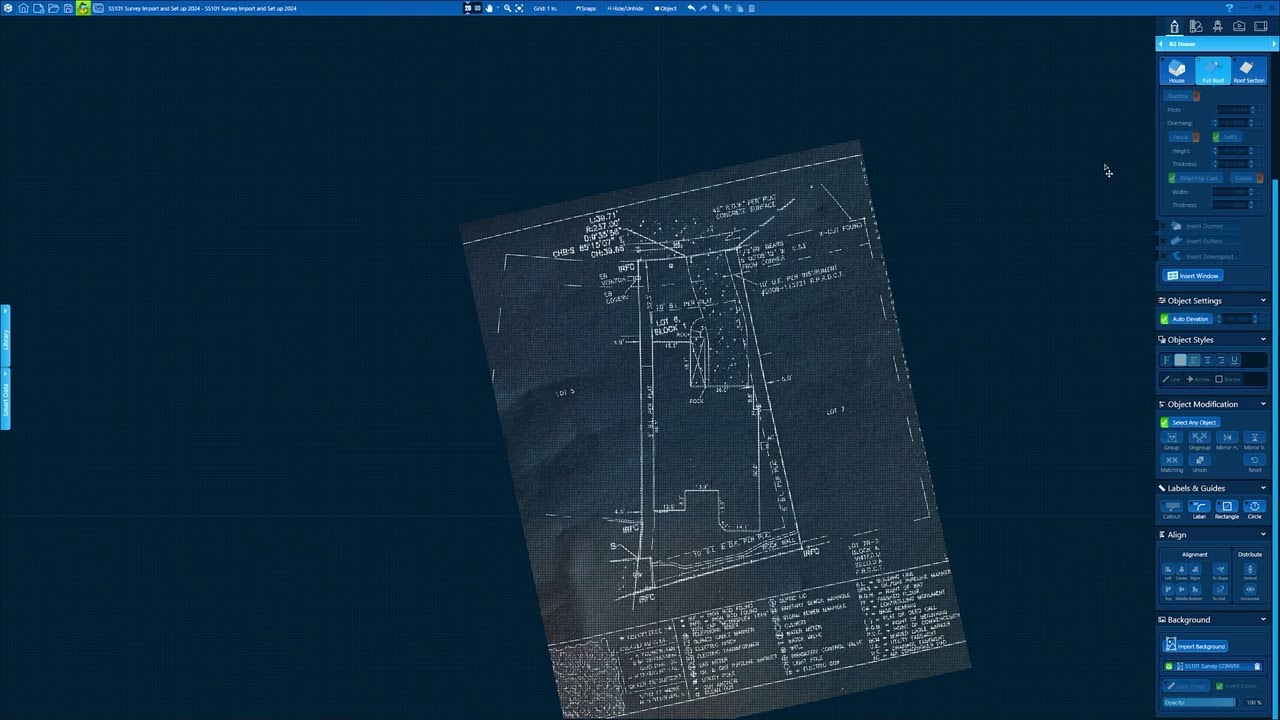Switch to the house construction stage tab

[x=1174, y=26]
